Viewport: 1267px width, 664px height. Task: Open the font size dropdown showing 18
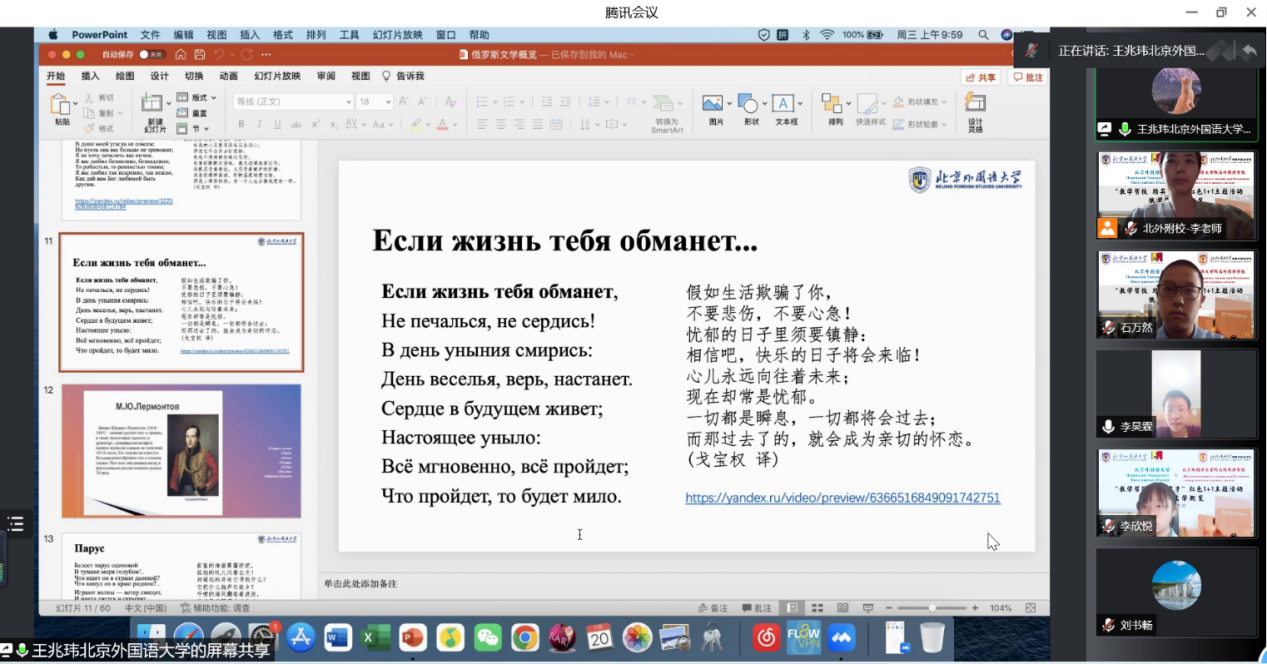[375, 101]
